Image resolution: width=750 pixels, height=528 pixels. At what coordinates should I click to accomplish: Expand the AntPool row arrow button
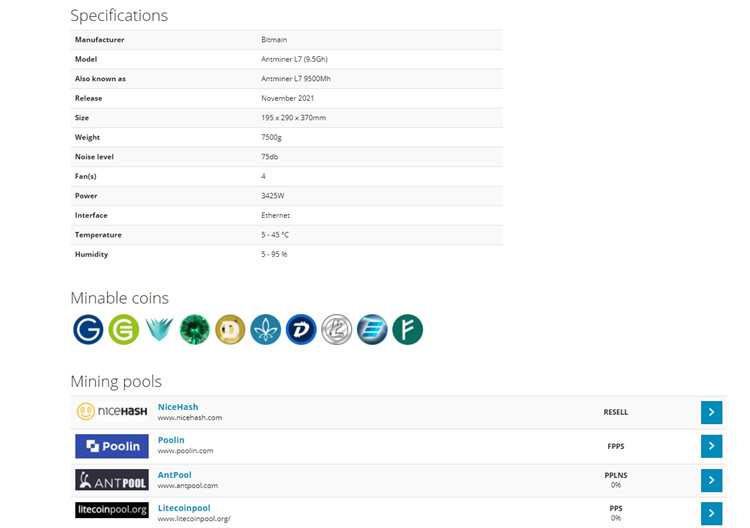[x=712, y=480]
